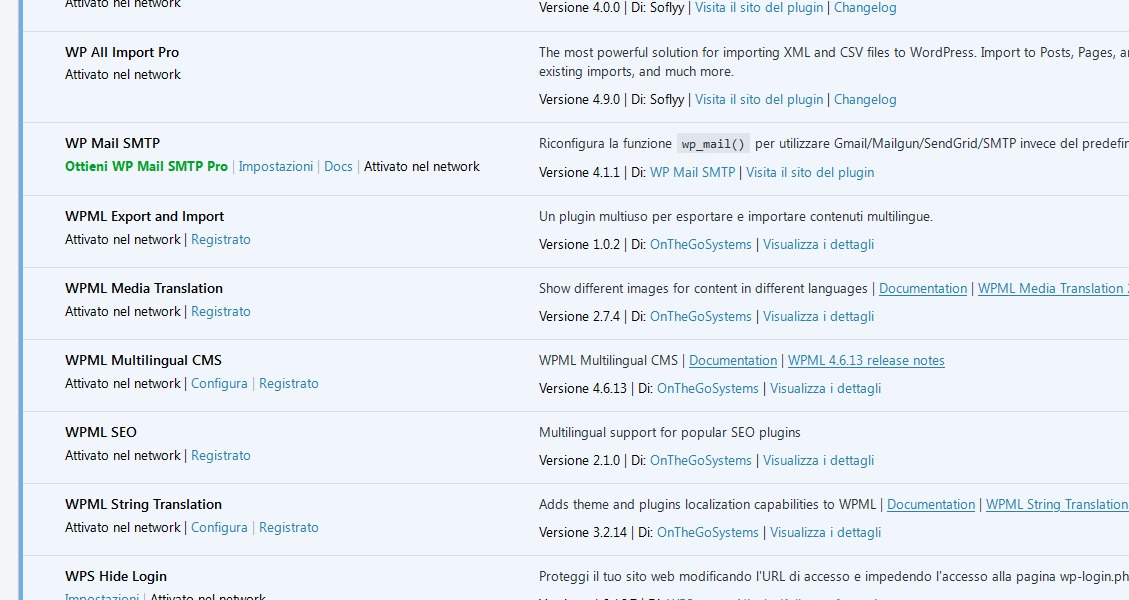This screenshot has width=1129, height=600.
Task: Select the WPS Hide Login plugin title
Action: 116,576
